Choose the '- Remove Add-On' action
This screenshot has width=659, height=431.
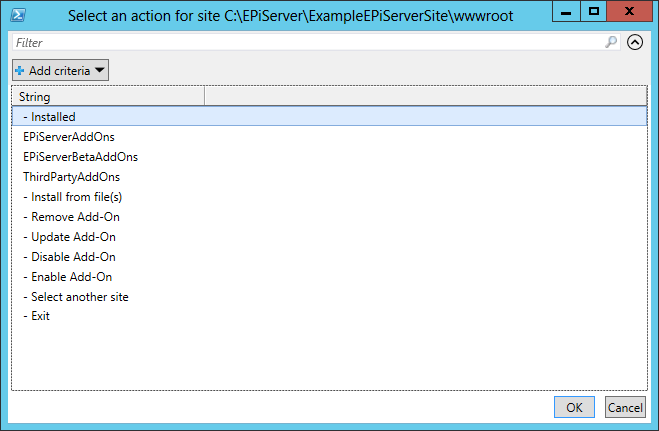[71, 217]
